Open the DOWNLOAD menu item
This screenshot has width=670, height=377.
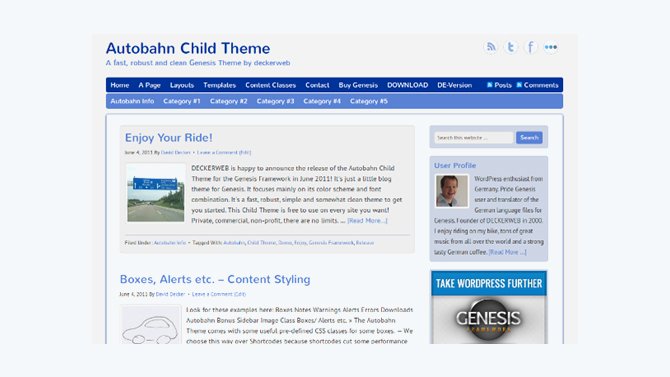click(408, 85)
